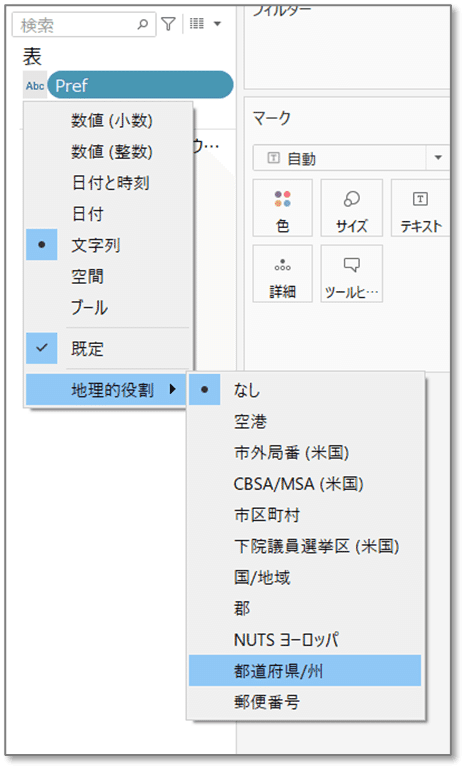
Task: Click the 色 color marks button
Action: click(x=283, y=208)
